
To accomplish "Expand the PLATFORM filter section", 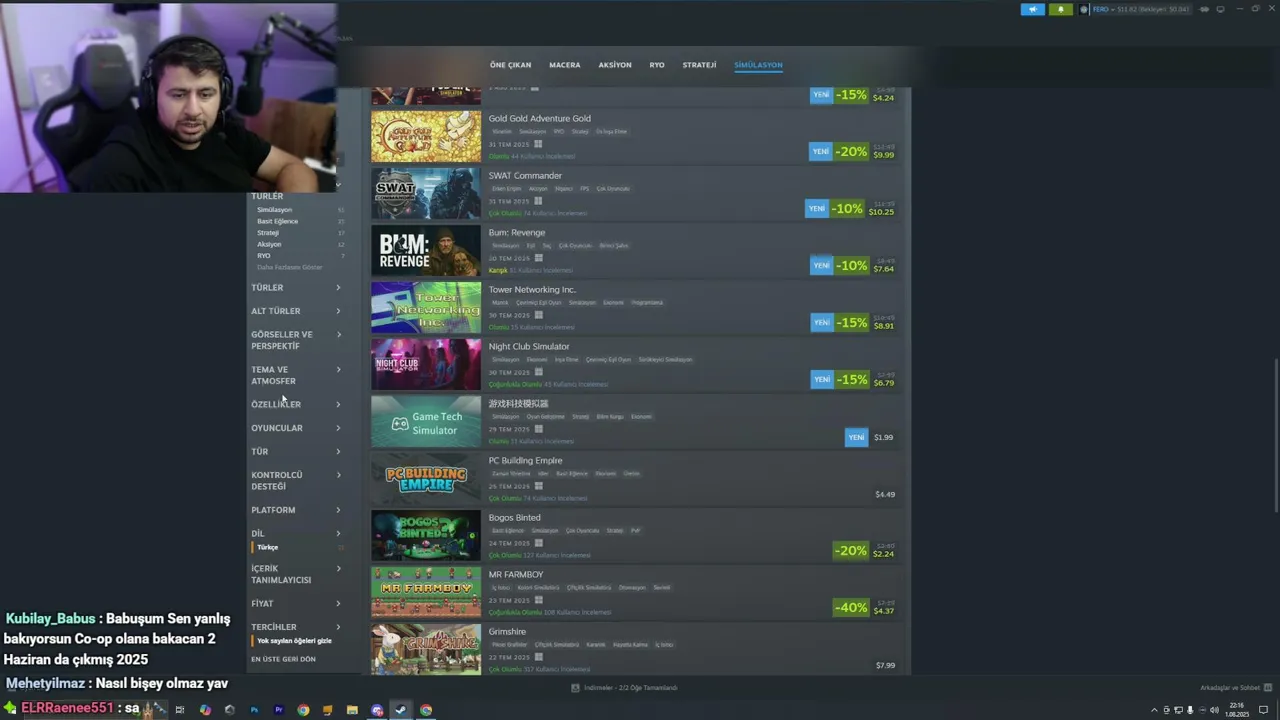I will (x=296, y=510).
